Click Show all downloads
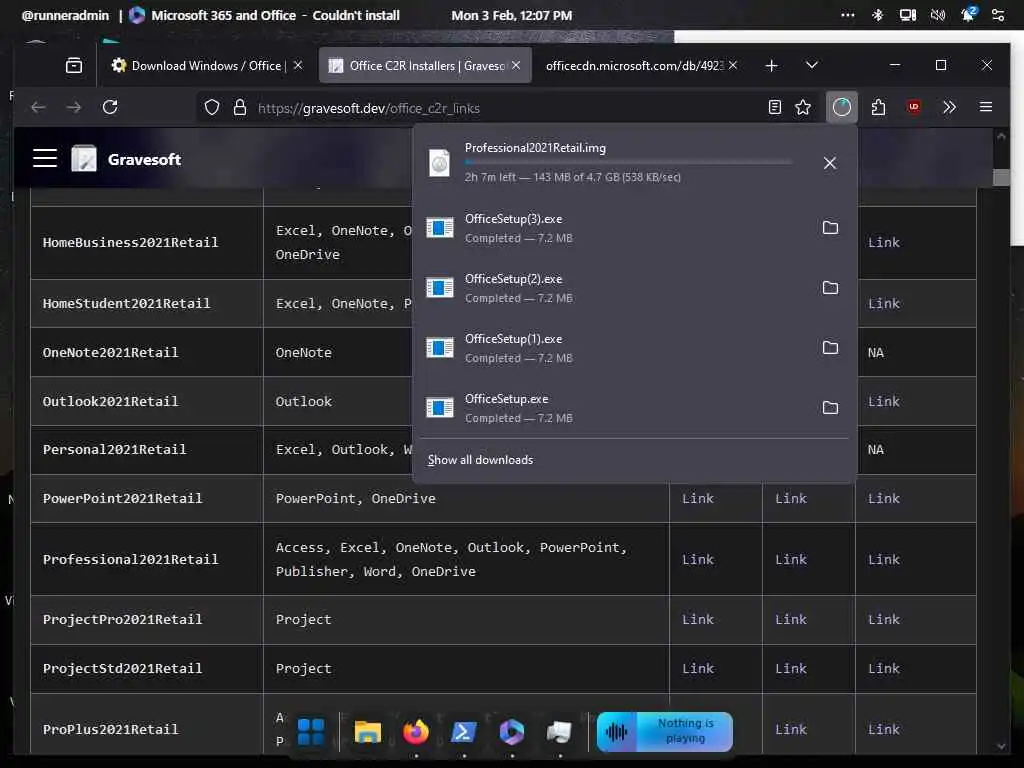This screenshot has width=1024, height=768. click(480, 460)
